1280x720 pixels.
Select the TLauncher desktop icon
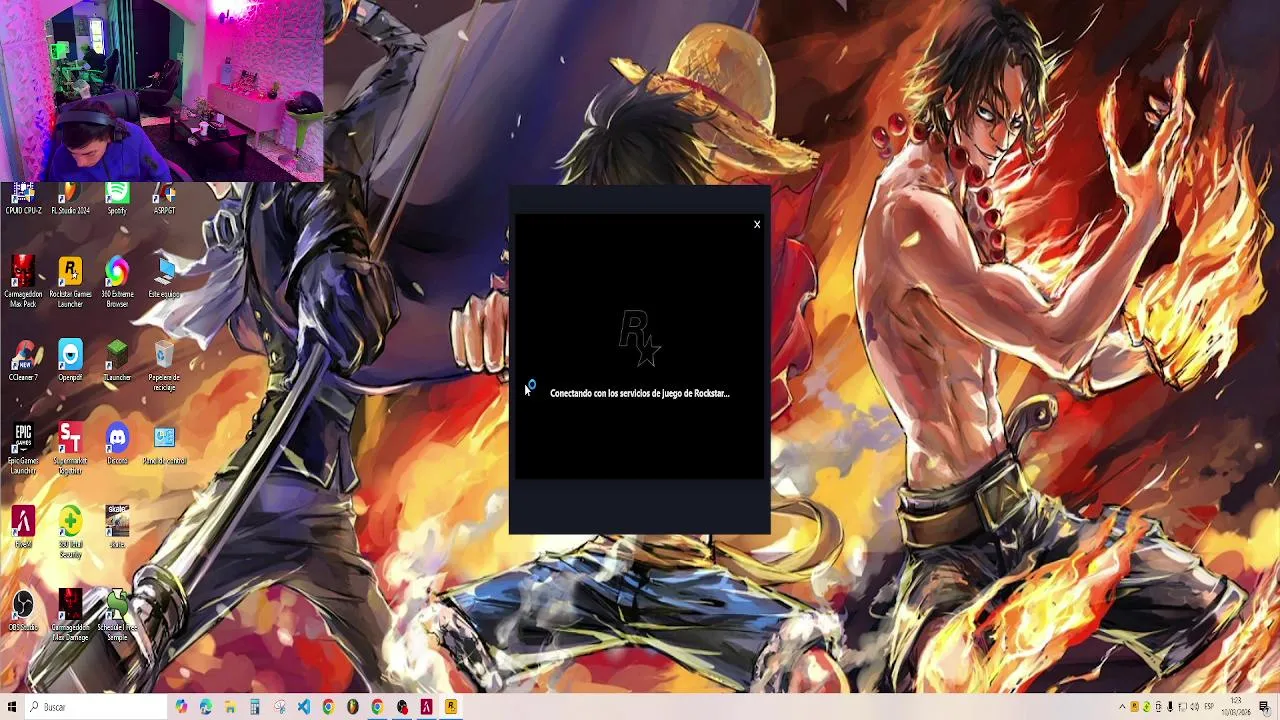(x=117, y=361)
